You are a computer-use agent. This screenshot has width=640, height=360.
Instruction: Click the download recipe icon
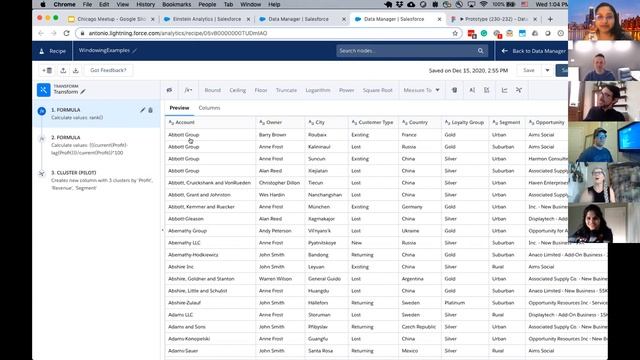(76, 70)
